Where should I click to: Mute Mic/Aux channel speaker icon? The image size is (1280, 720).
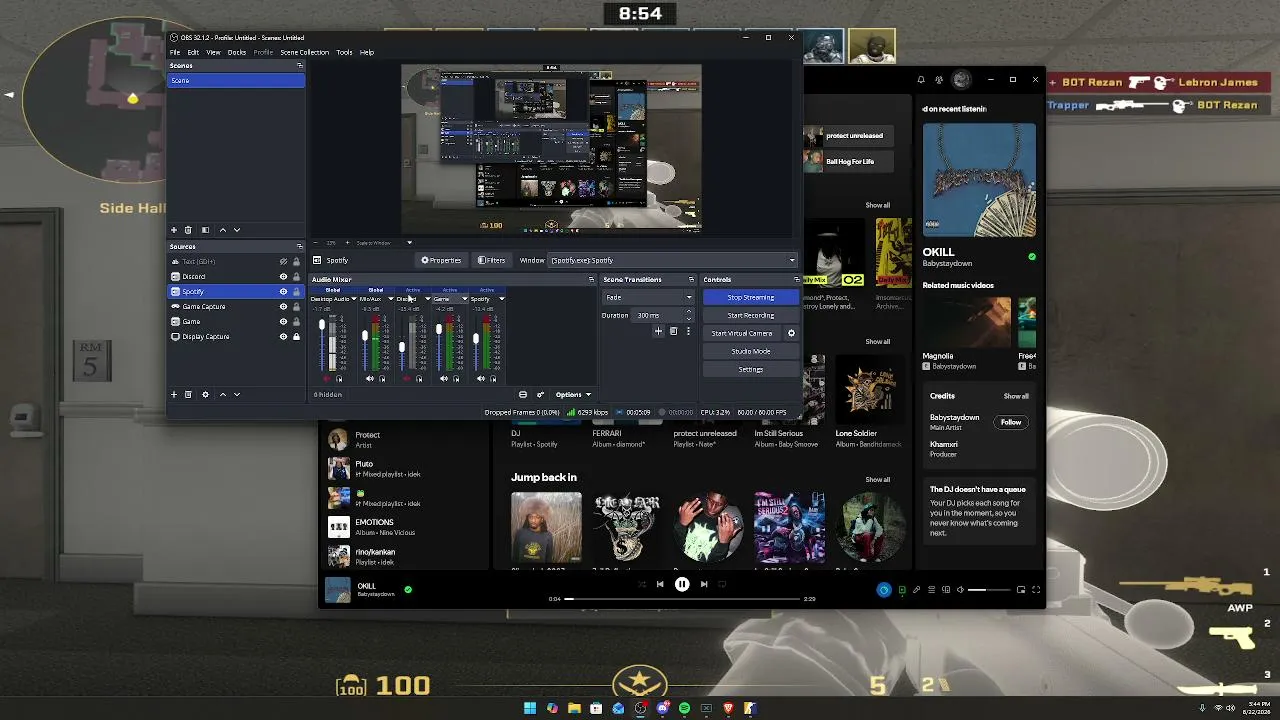coord(370,379)
